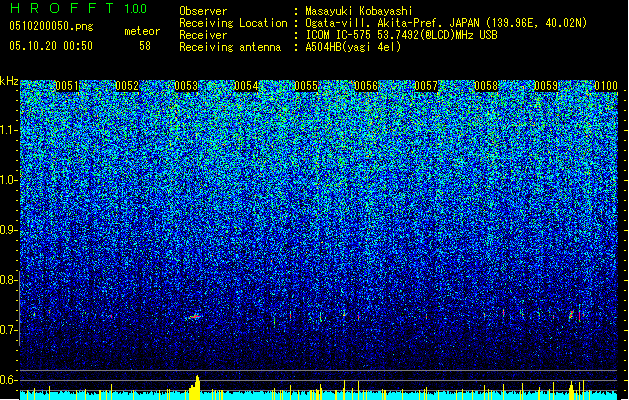Click the 'Observer' field label
The width and height of the screenshot is (629, 400).
[x=203, y=11]
